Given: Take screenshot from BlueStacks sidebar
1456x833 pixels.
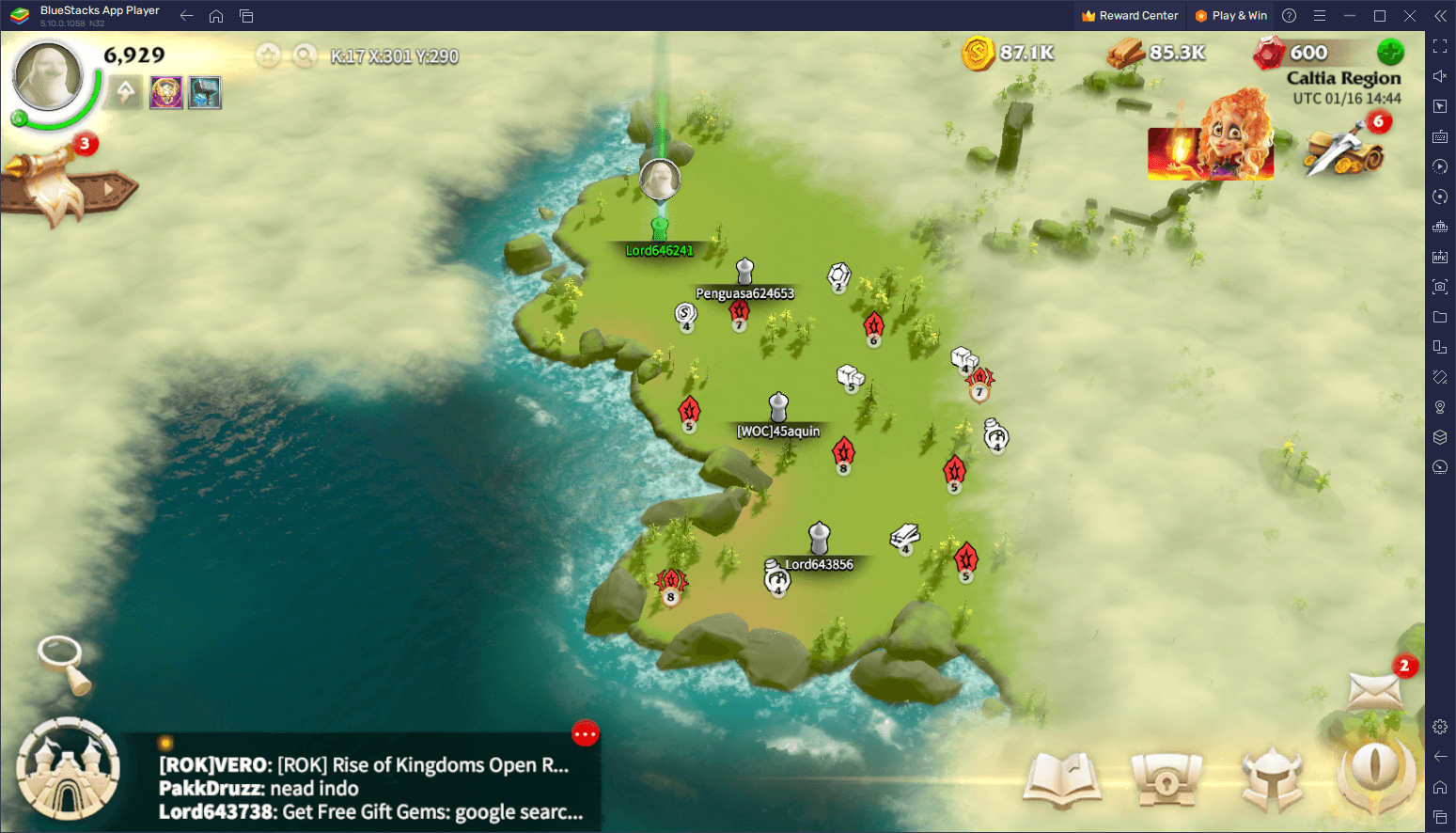Looking at the screenshot, I should [x=1440, y=287].
